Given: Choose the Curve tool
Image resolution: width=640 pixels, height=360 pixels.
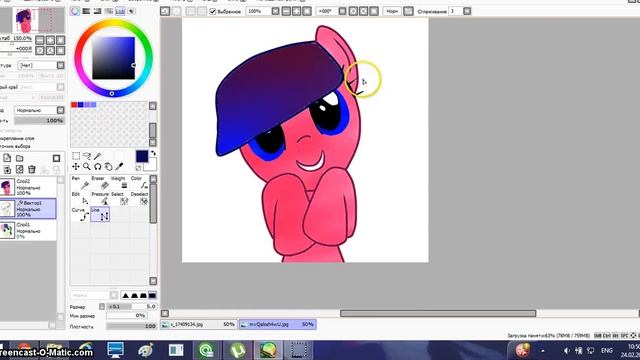Looking at the screenshot, I should click(x=80, y=214).
